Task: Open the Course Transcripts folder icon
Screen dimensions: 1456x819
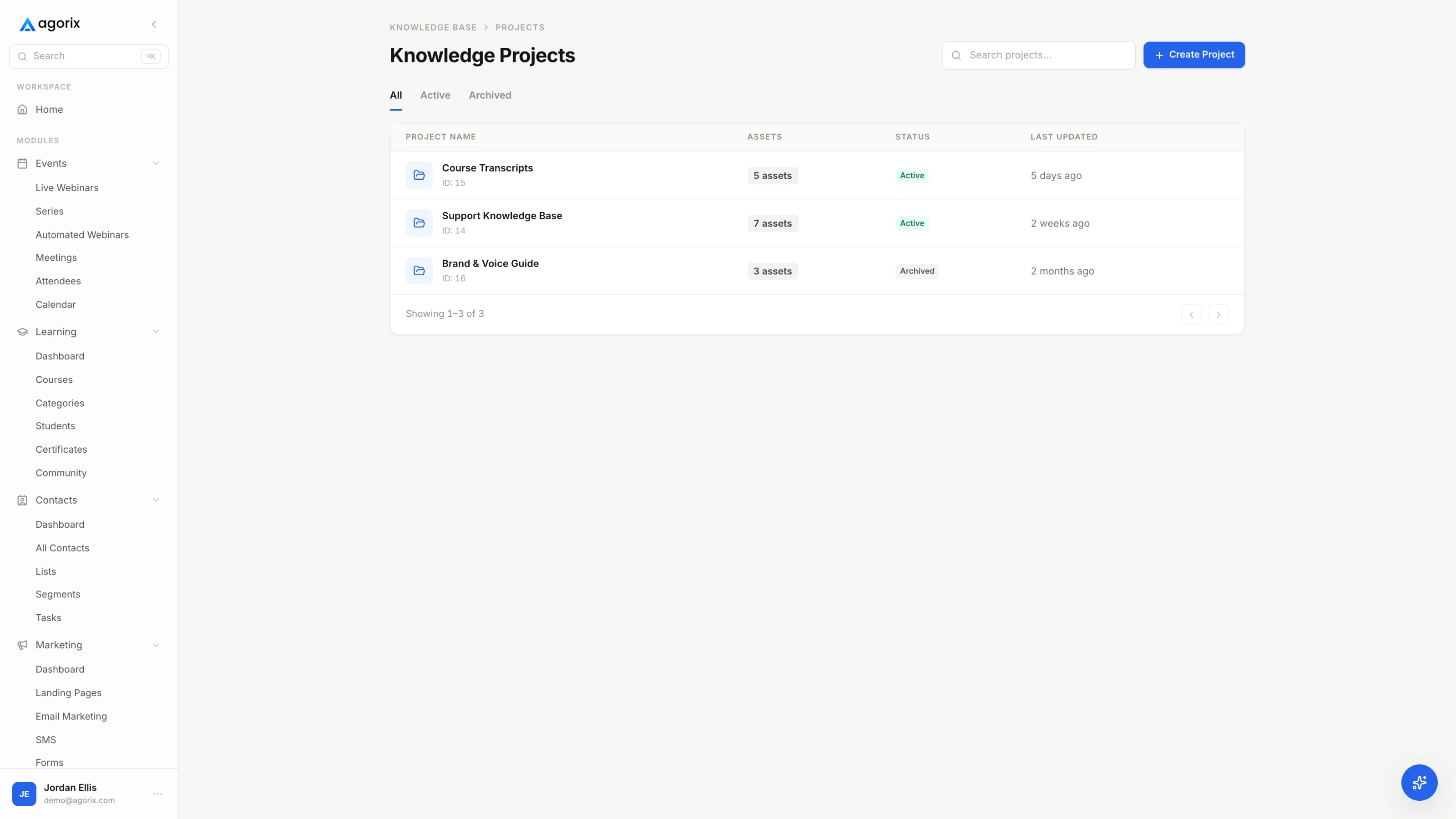Action: click(x=419, y=175)
